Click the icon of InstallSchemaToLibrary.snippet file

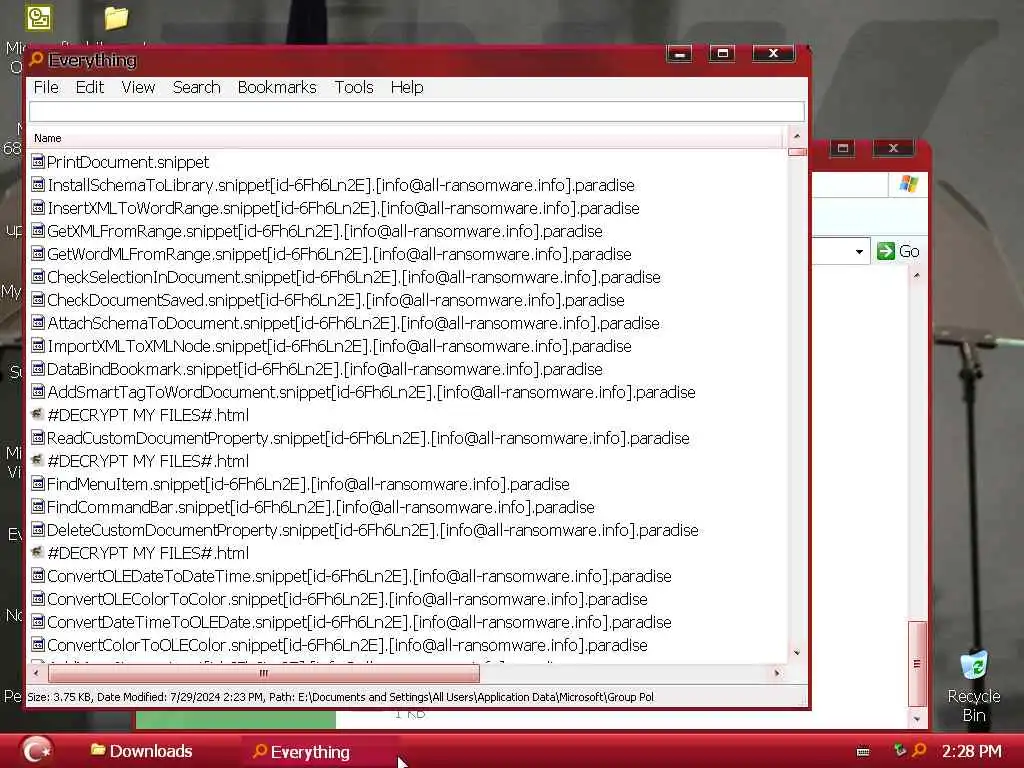point(38,185)
